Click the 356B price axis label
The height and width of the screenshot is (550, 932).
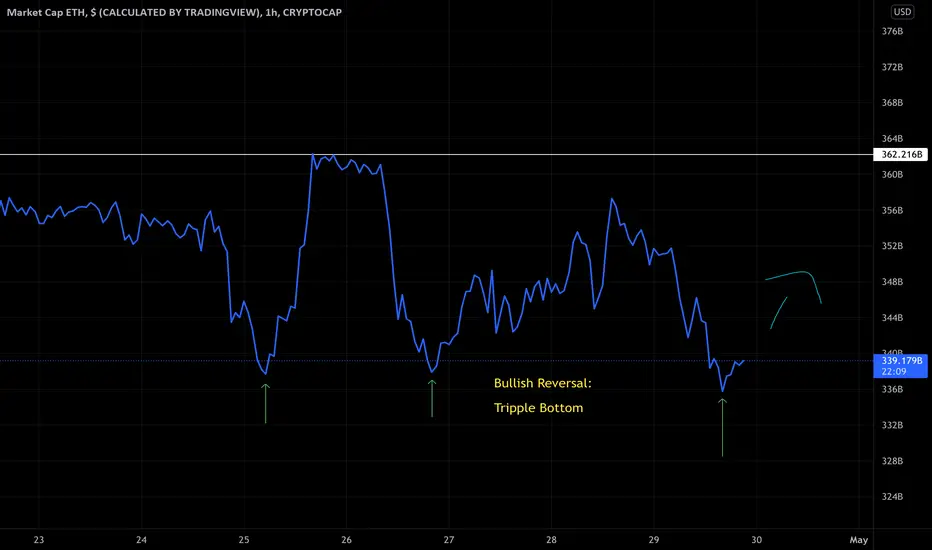tap(892, 210)
